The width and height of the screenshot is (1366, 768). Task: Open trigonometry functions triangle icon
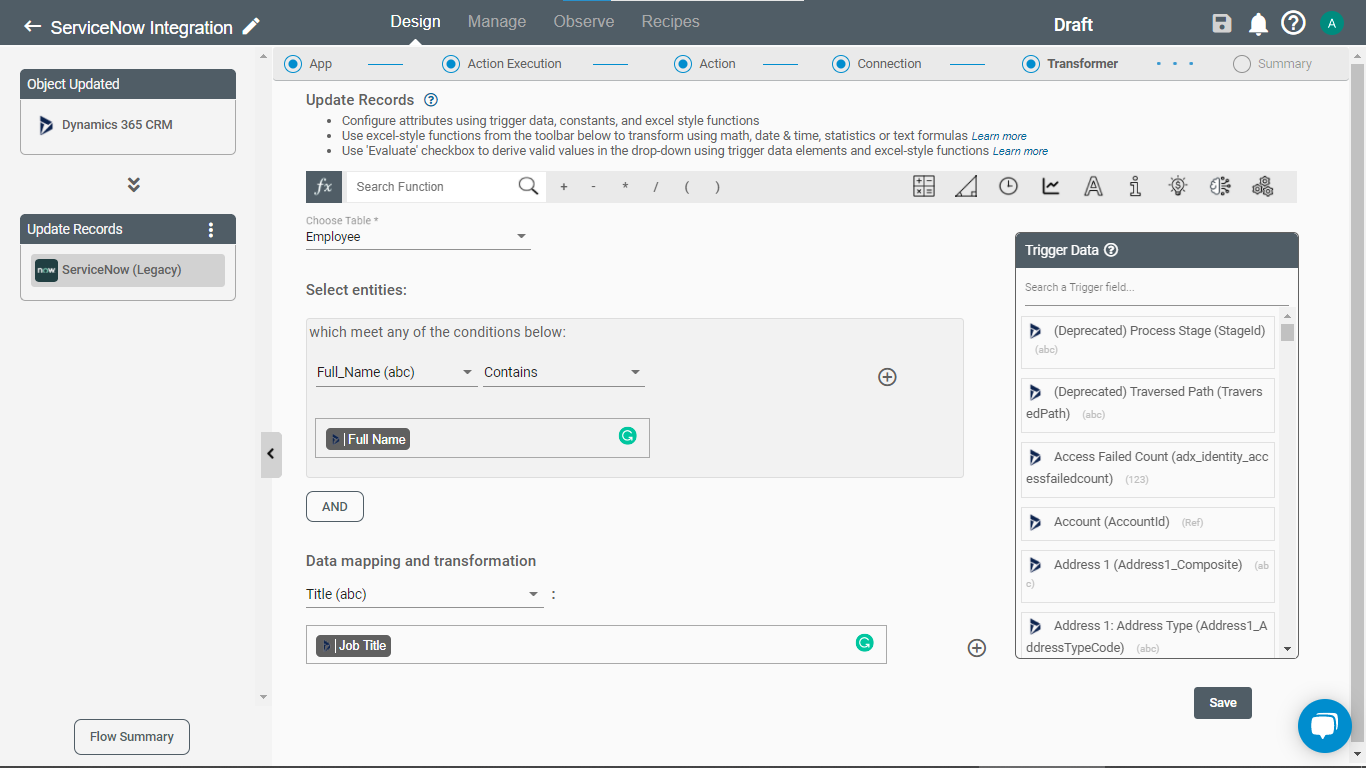pos(966,186)
